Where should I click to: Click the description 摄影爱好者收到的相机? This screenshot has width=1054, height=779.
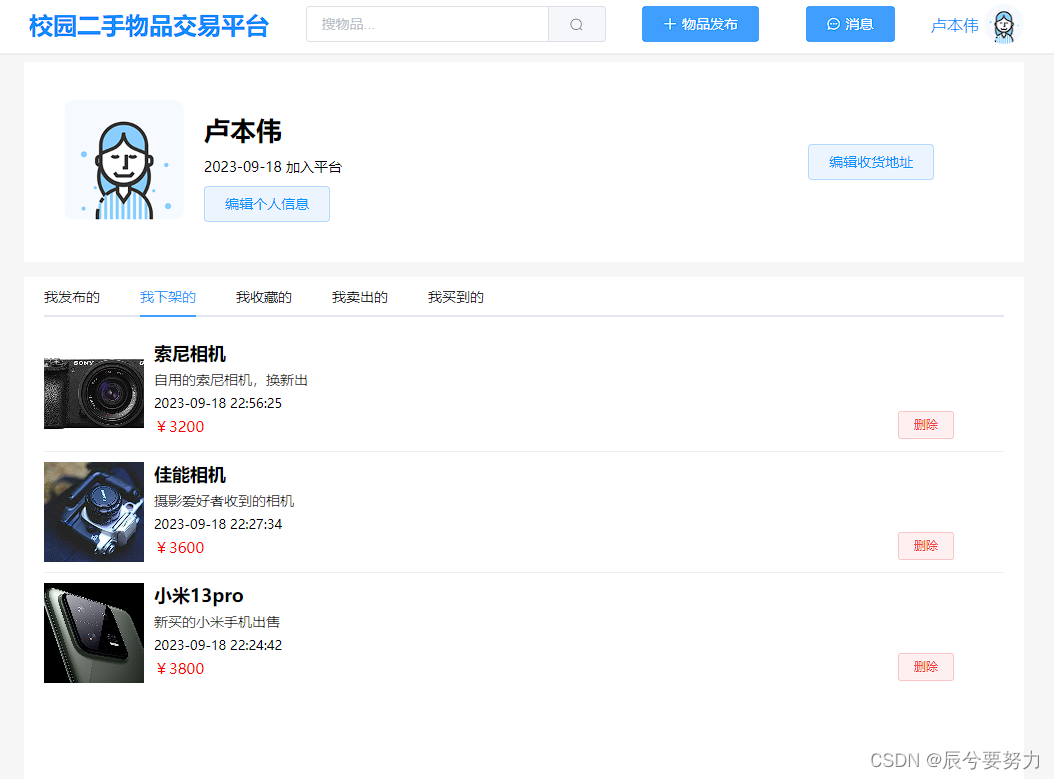coord(224,501)
